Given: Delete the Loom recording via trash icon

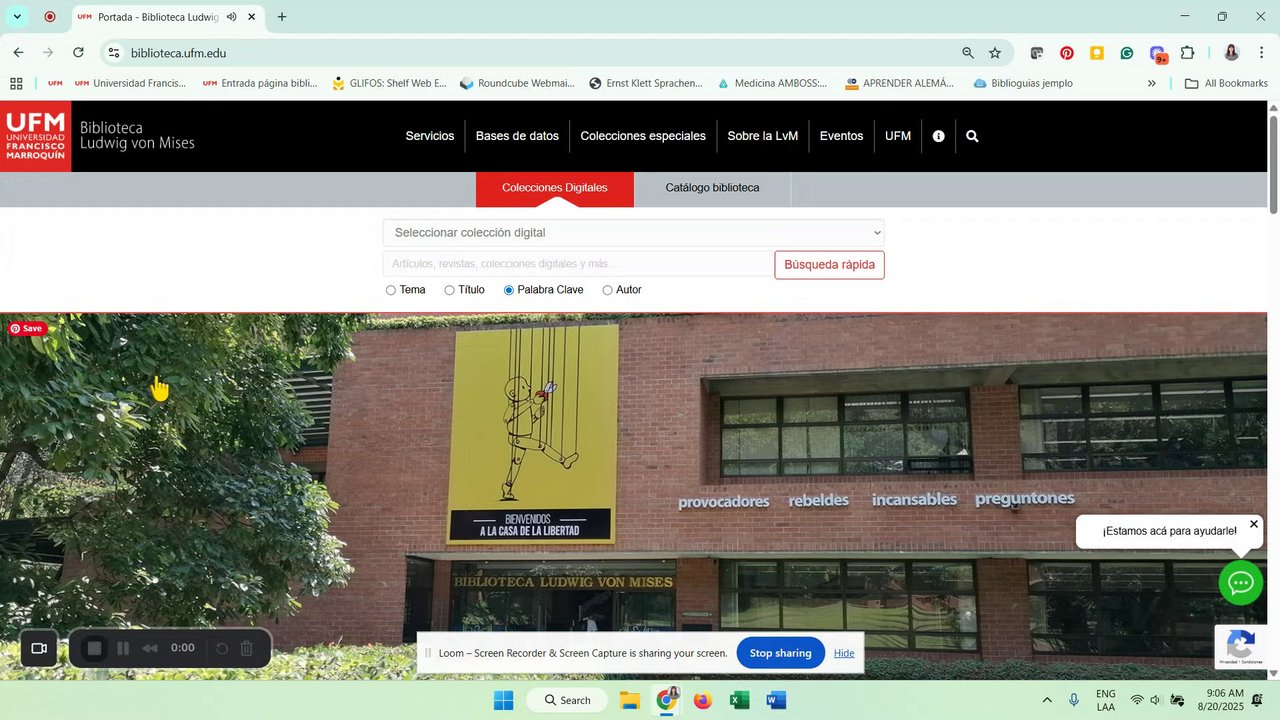Looking at the screenshot, I should (247, 648).
